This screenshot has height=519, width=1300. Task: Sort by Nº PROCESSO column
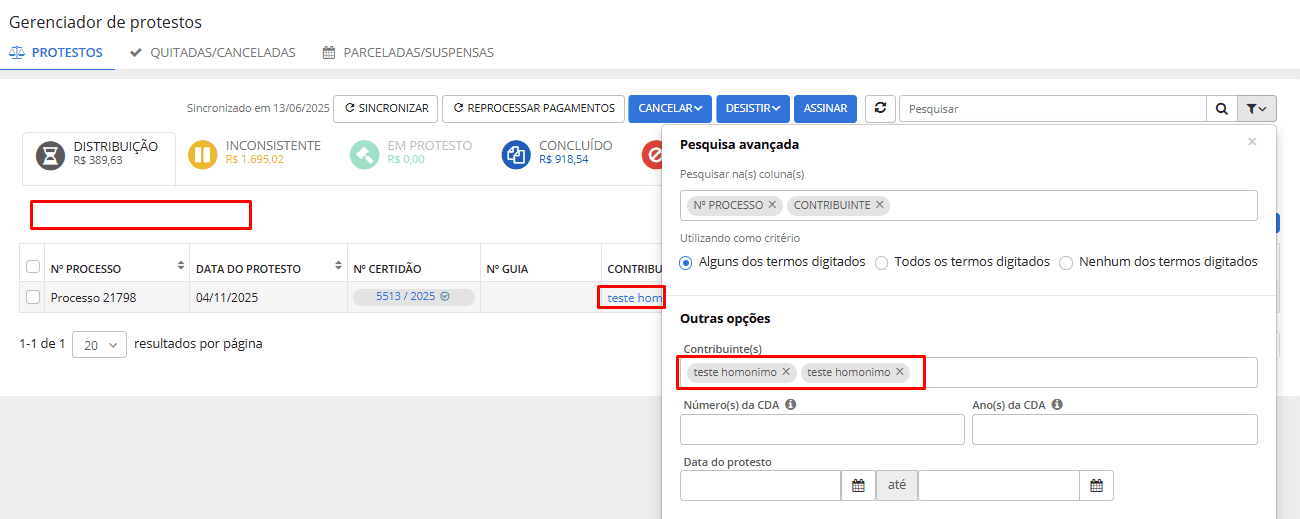[181, 267]
